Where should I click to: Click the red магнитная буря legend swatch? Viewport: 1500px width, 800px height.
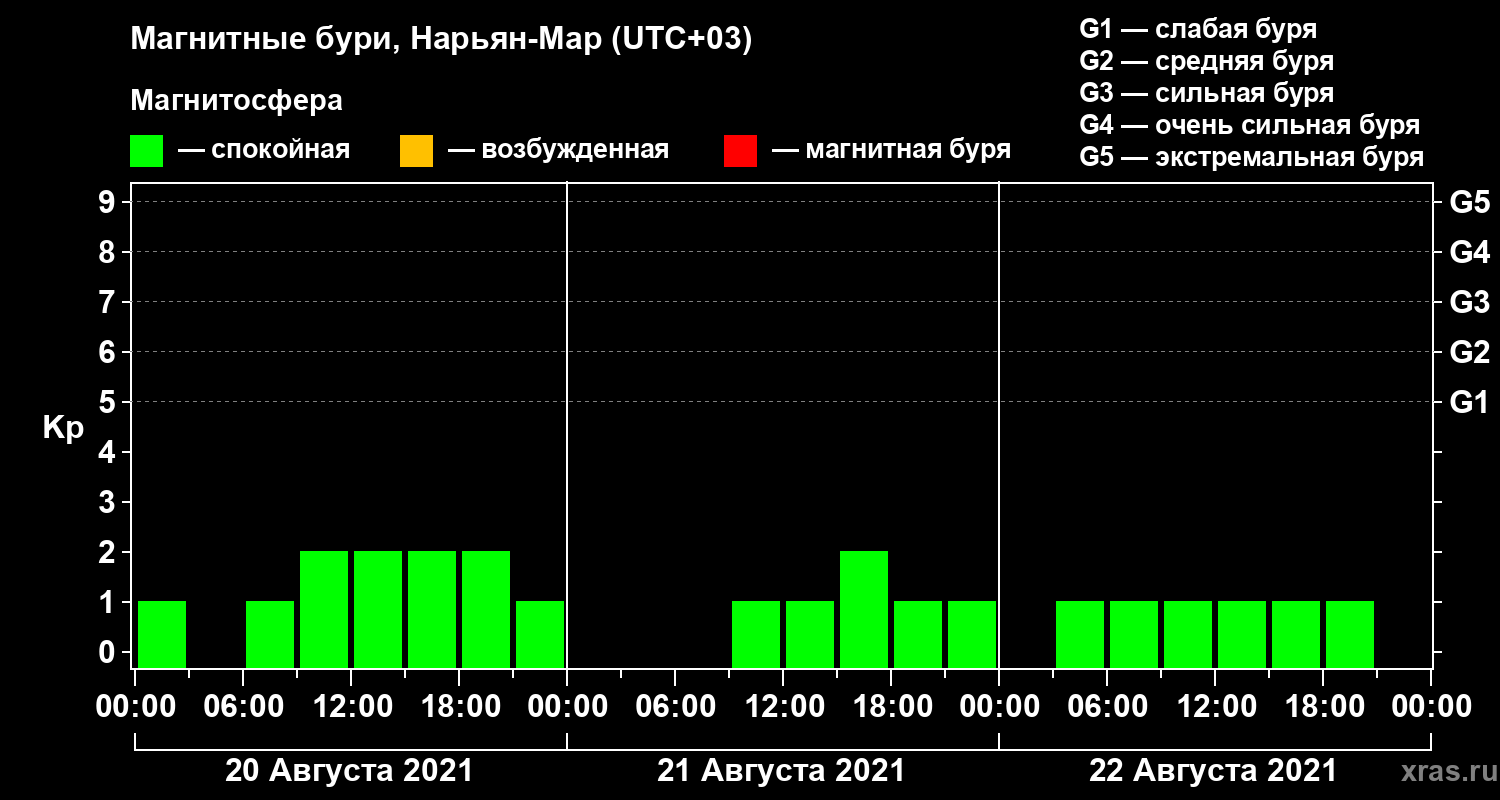(x=740, y=151)
